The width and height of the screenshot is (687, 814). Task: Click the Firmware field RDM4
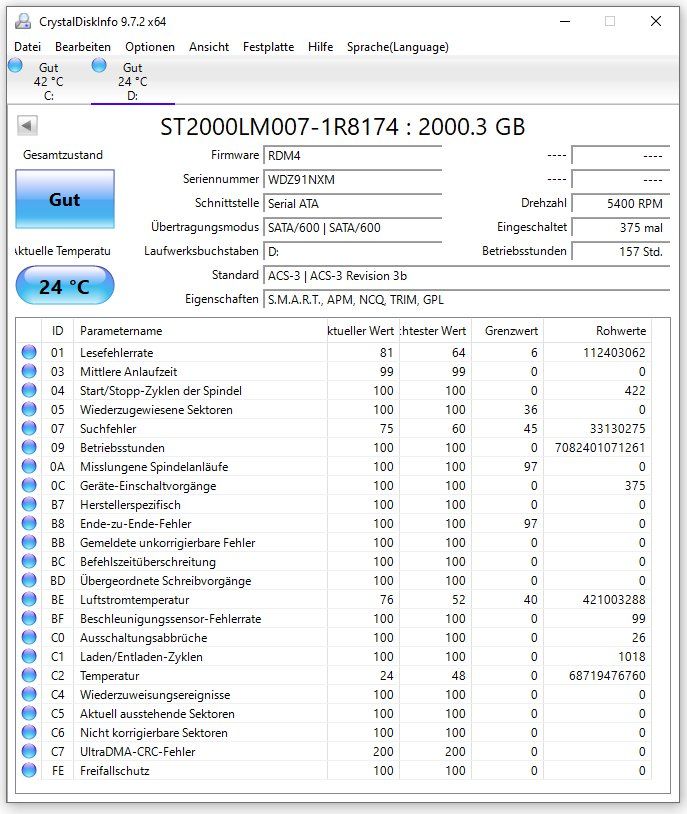pyautogui.click(x=353, y=155)
